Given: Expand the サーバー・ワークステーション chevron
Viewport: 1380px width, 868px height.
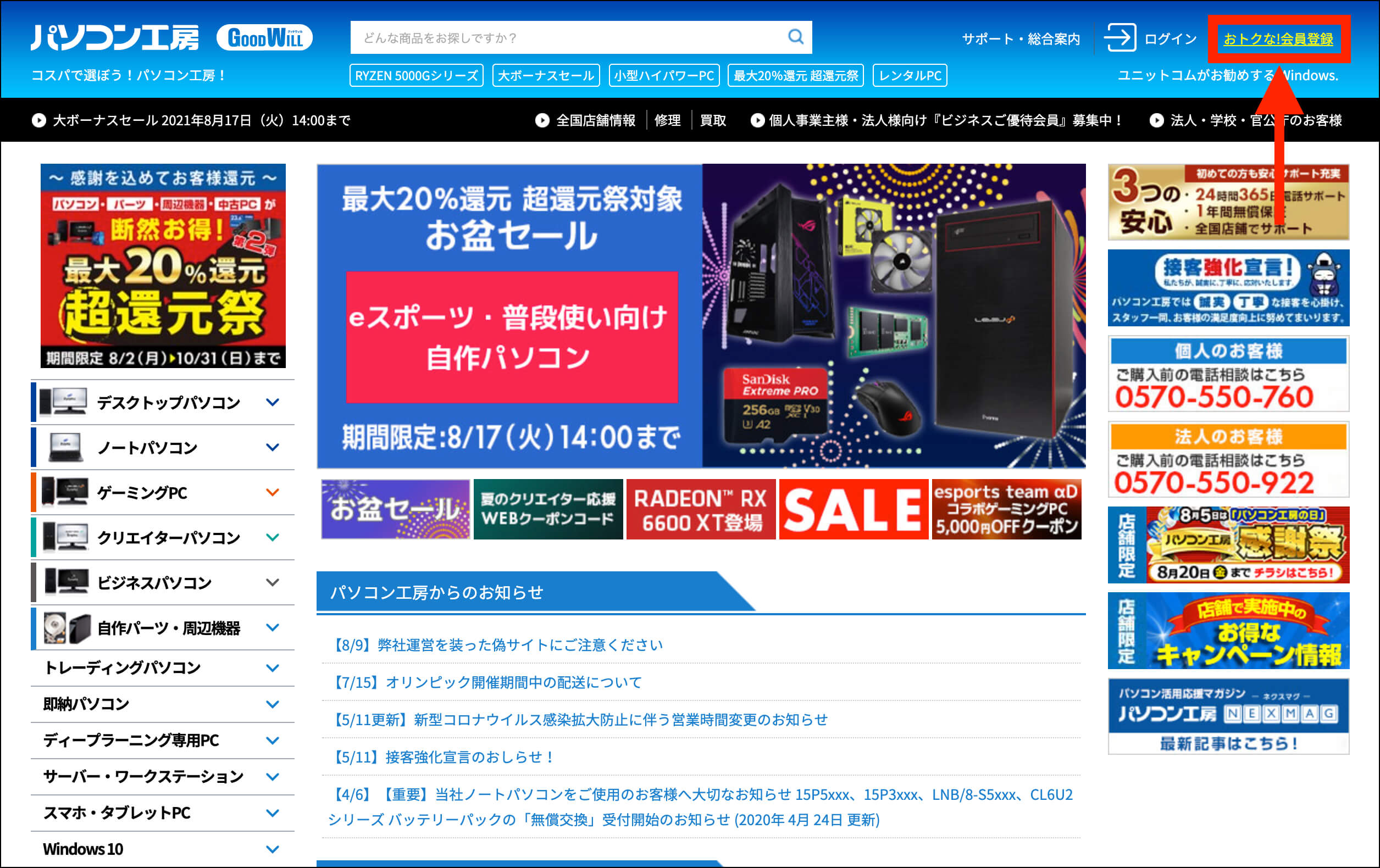Looking at the screenshot, I should pos(273,777).
